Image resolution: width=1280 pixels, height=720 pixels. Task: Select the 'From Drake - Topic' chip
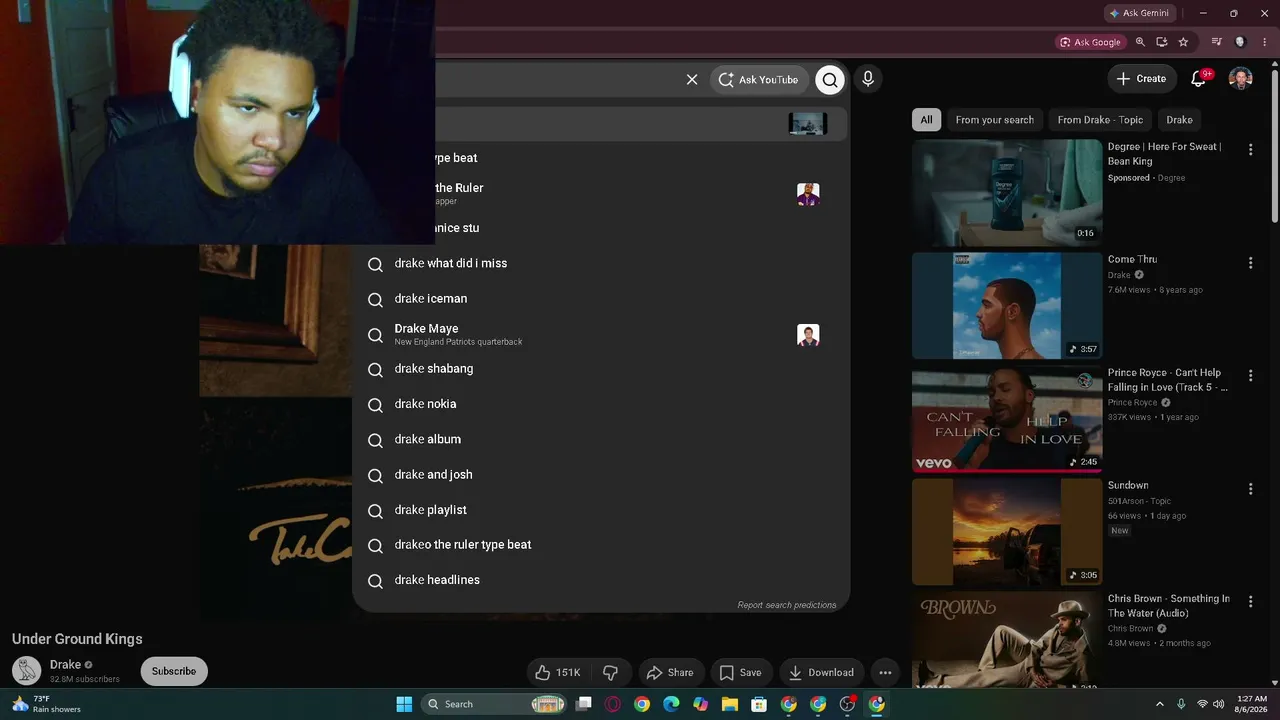coord(1100,120)
